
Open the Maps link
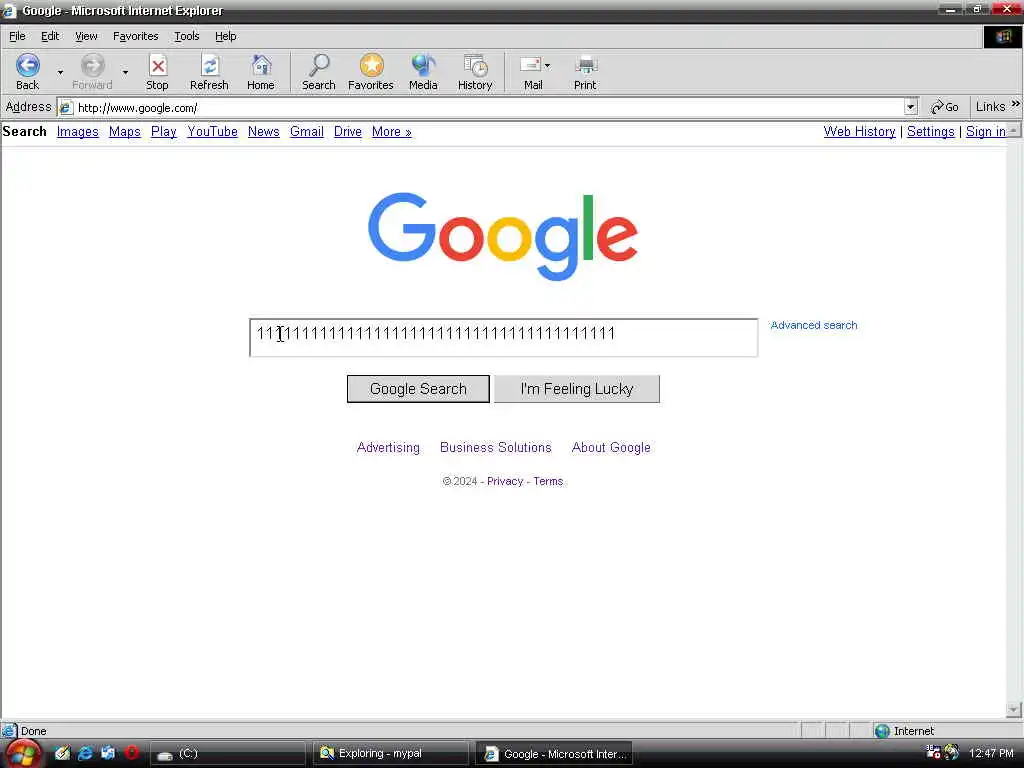pyautogui.click(x=125, y=132)
